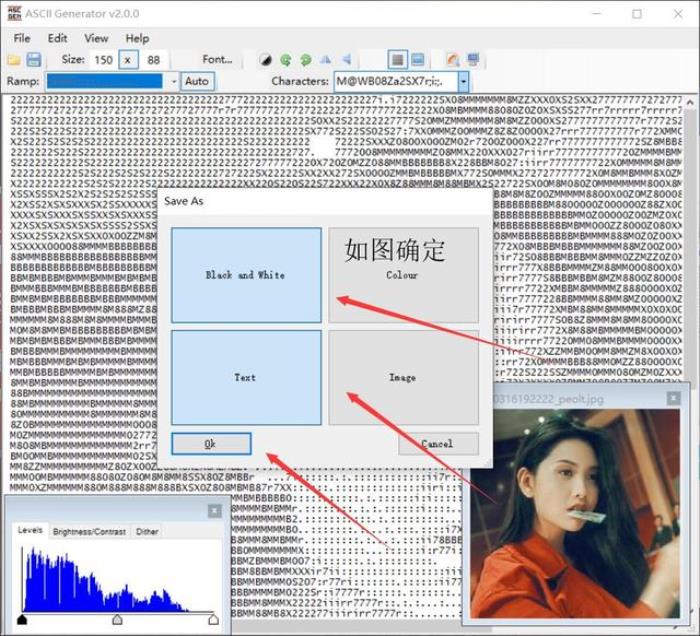
Task: Click the monitor icon in the toolbar
Action: 472,60
